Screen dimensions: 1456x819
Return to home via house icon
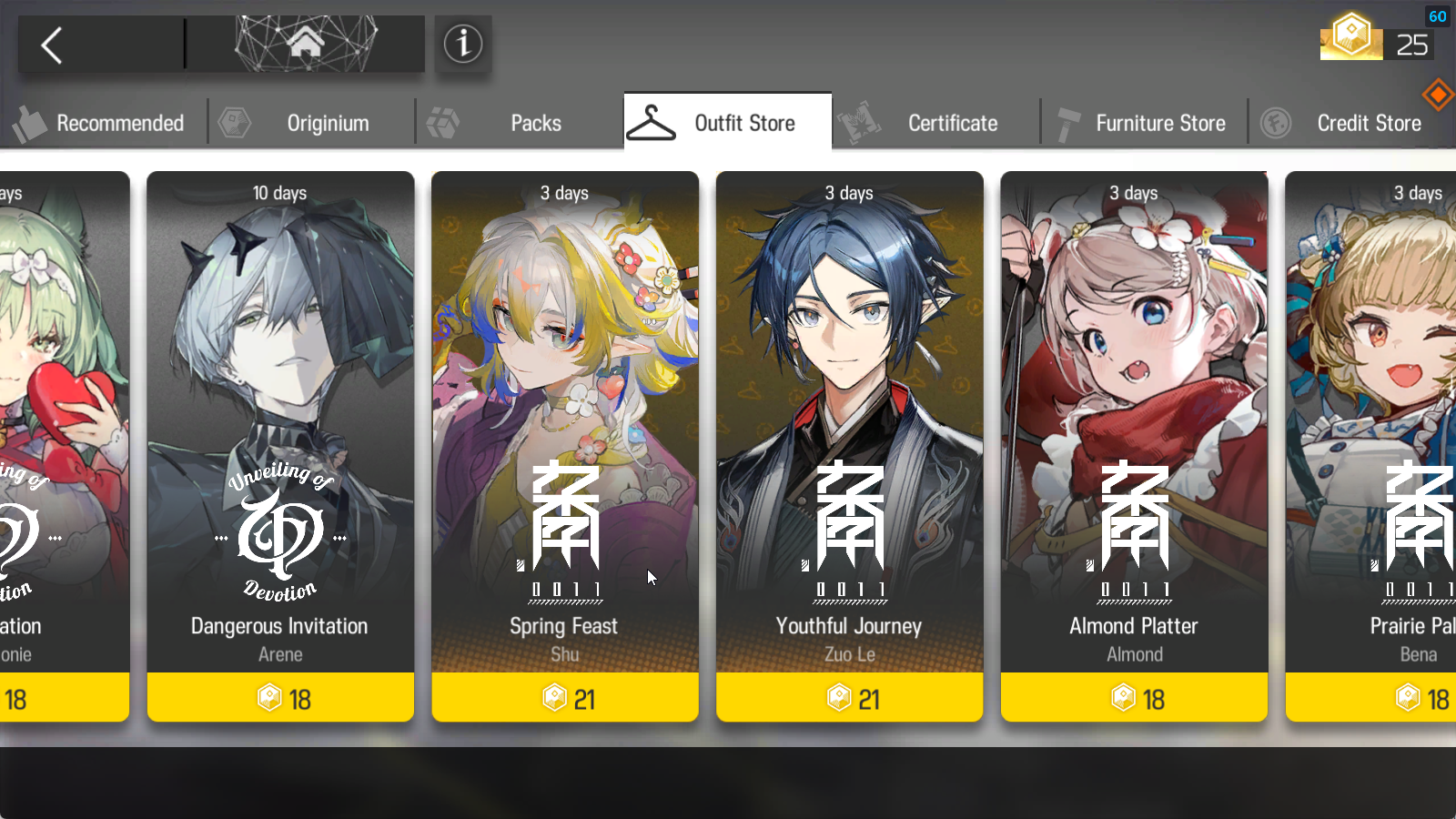(306, 43)
